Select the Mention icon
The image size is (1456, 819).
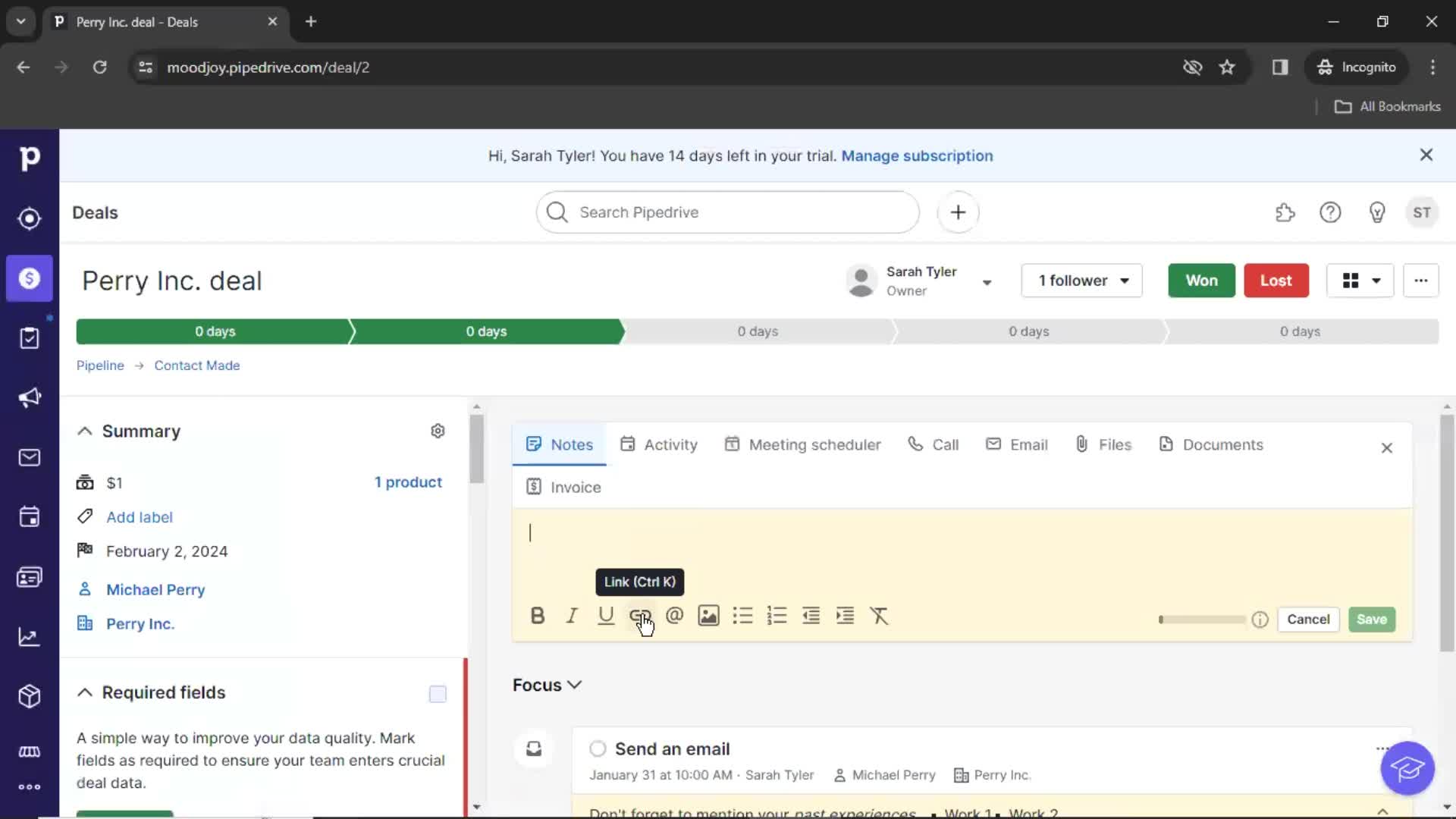[x=674, y=615]
